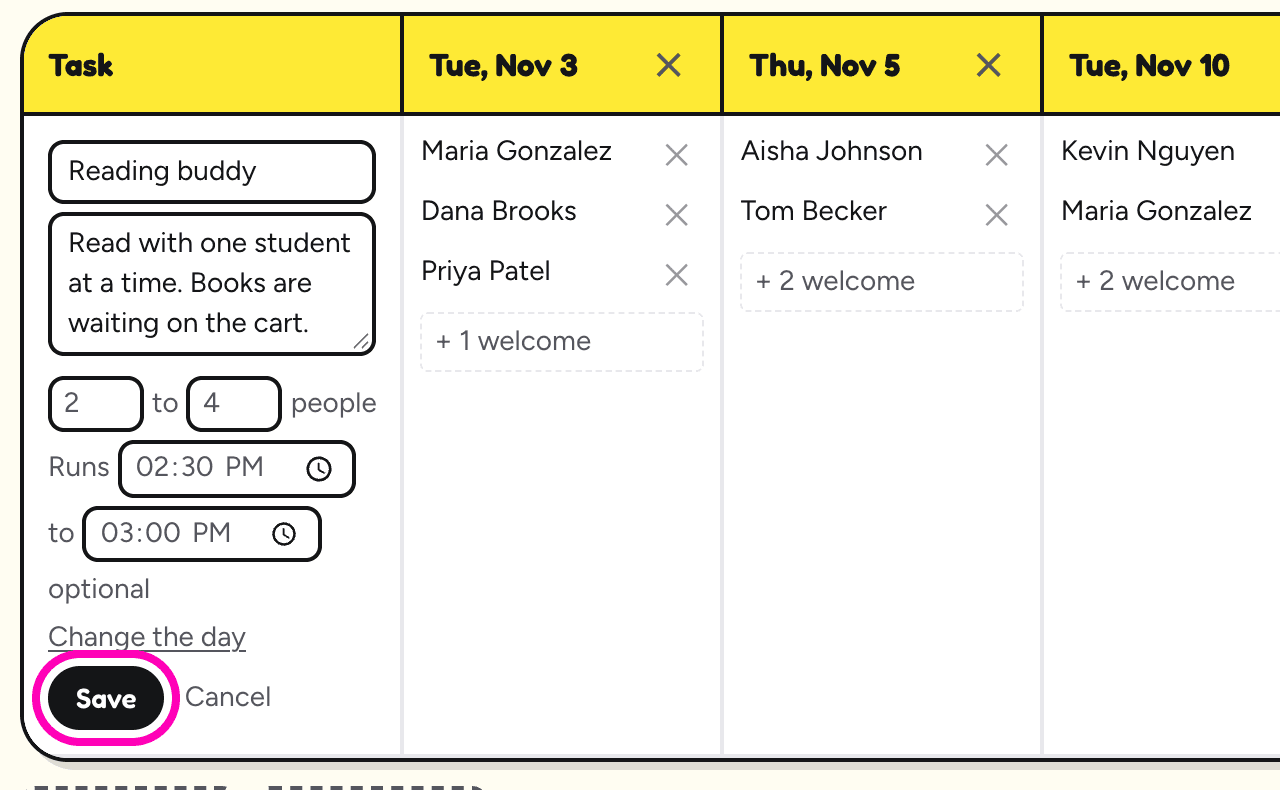The height and width of the screenshot is (790, 1280).
Task: Edit the task description text area
Action: 212,284
